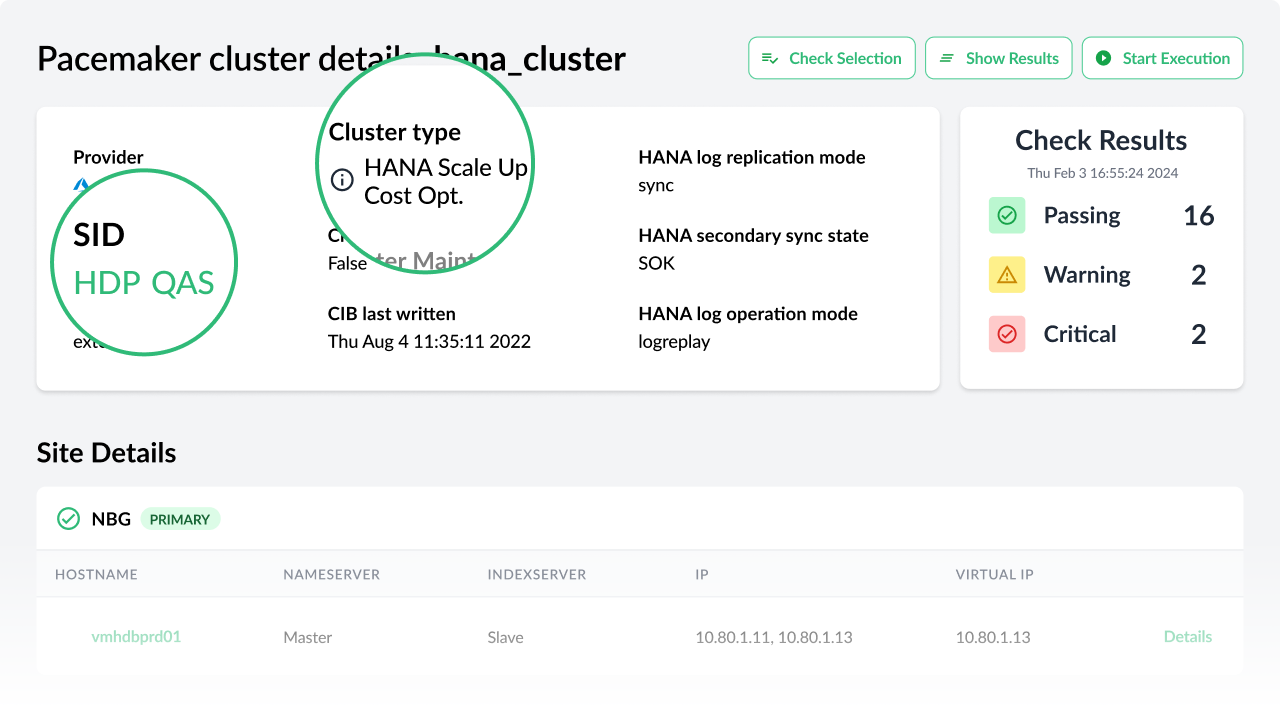Click the green Passing check icon
This screenshot has width=1280, height=712.
(x=1007, y=215)
